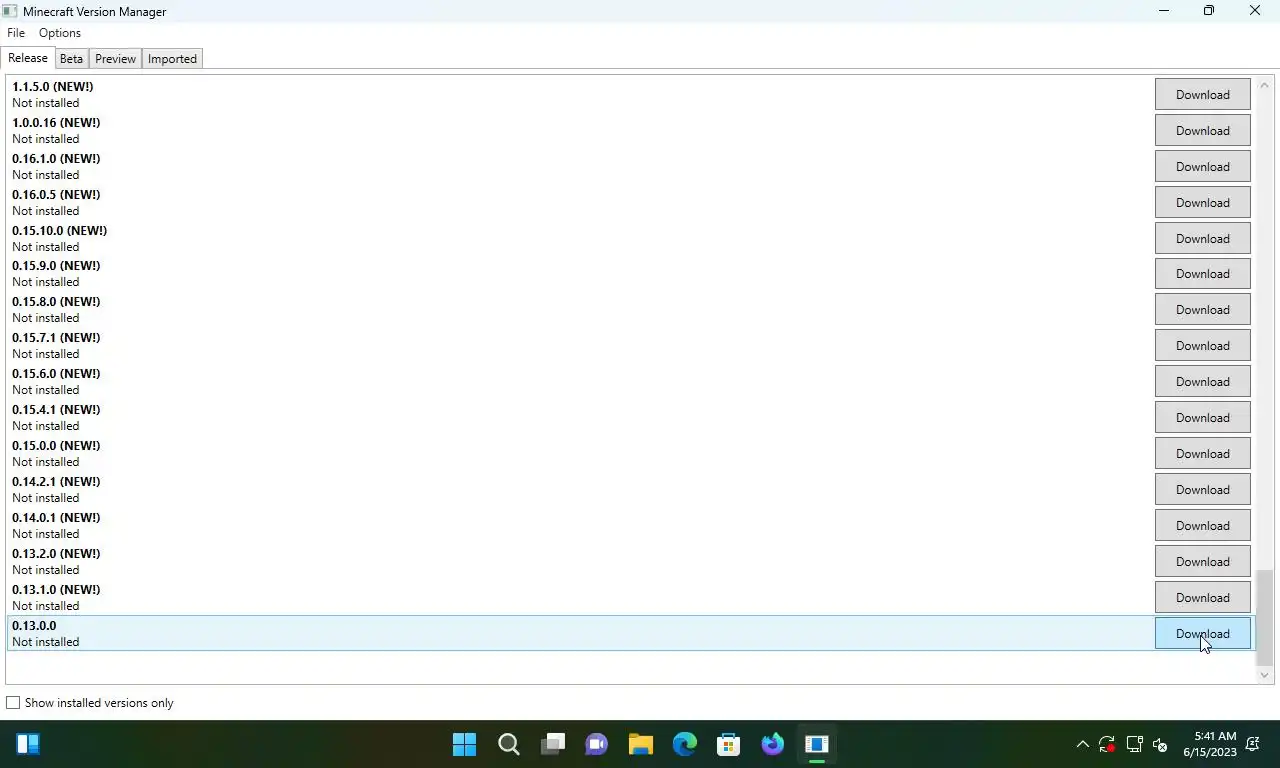Download version 0.15.9.0

[1203, 273]
